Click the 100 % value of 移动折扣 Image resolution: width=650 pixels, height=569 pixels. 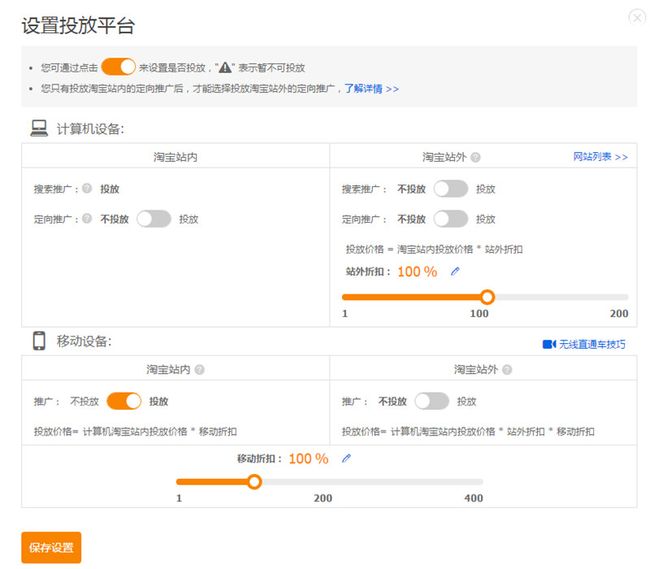[308, 458]
